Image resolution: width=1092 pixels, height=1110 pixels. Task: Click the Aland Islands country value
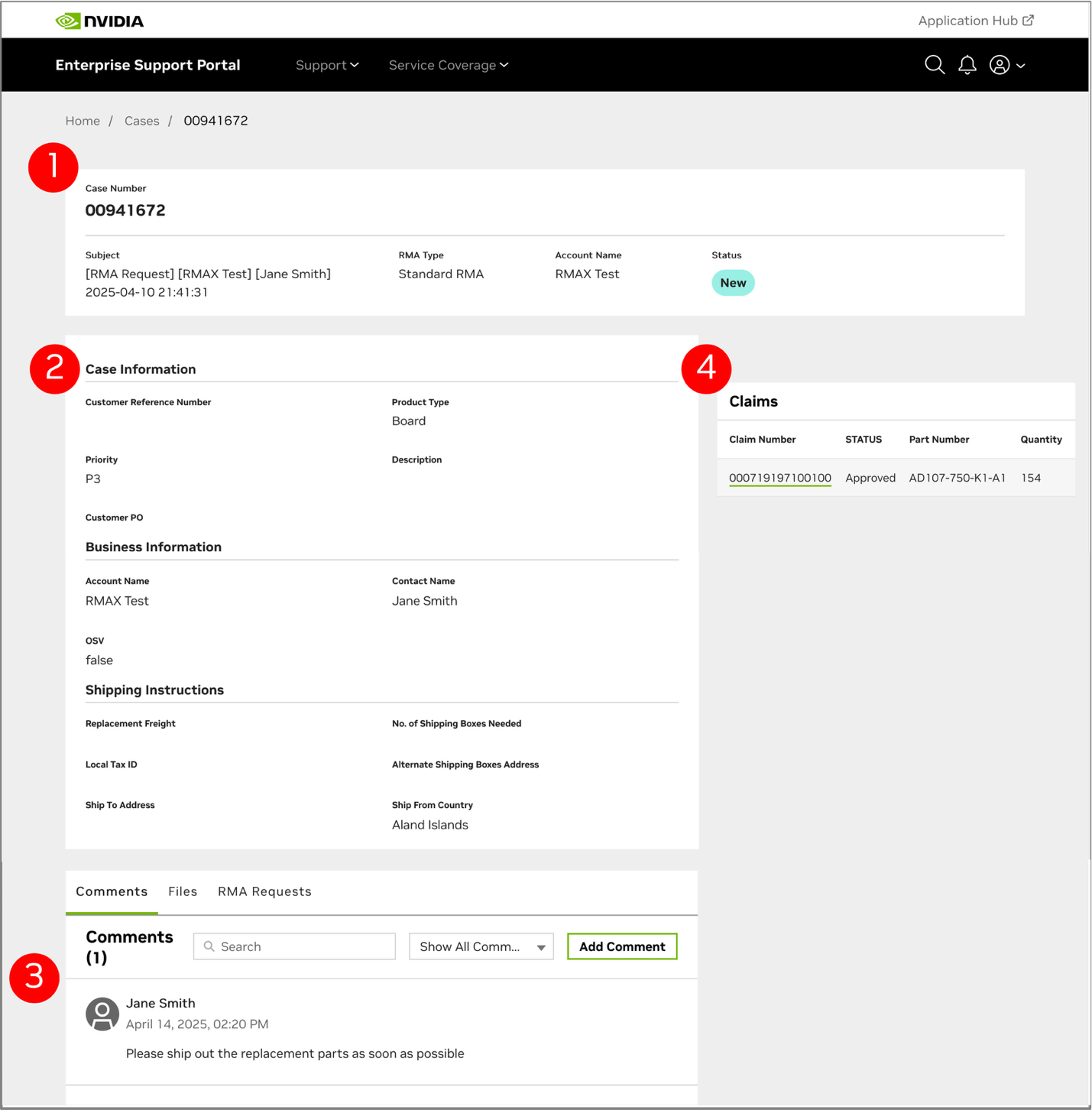pyautogui.click(x=430, y=825)
